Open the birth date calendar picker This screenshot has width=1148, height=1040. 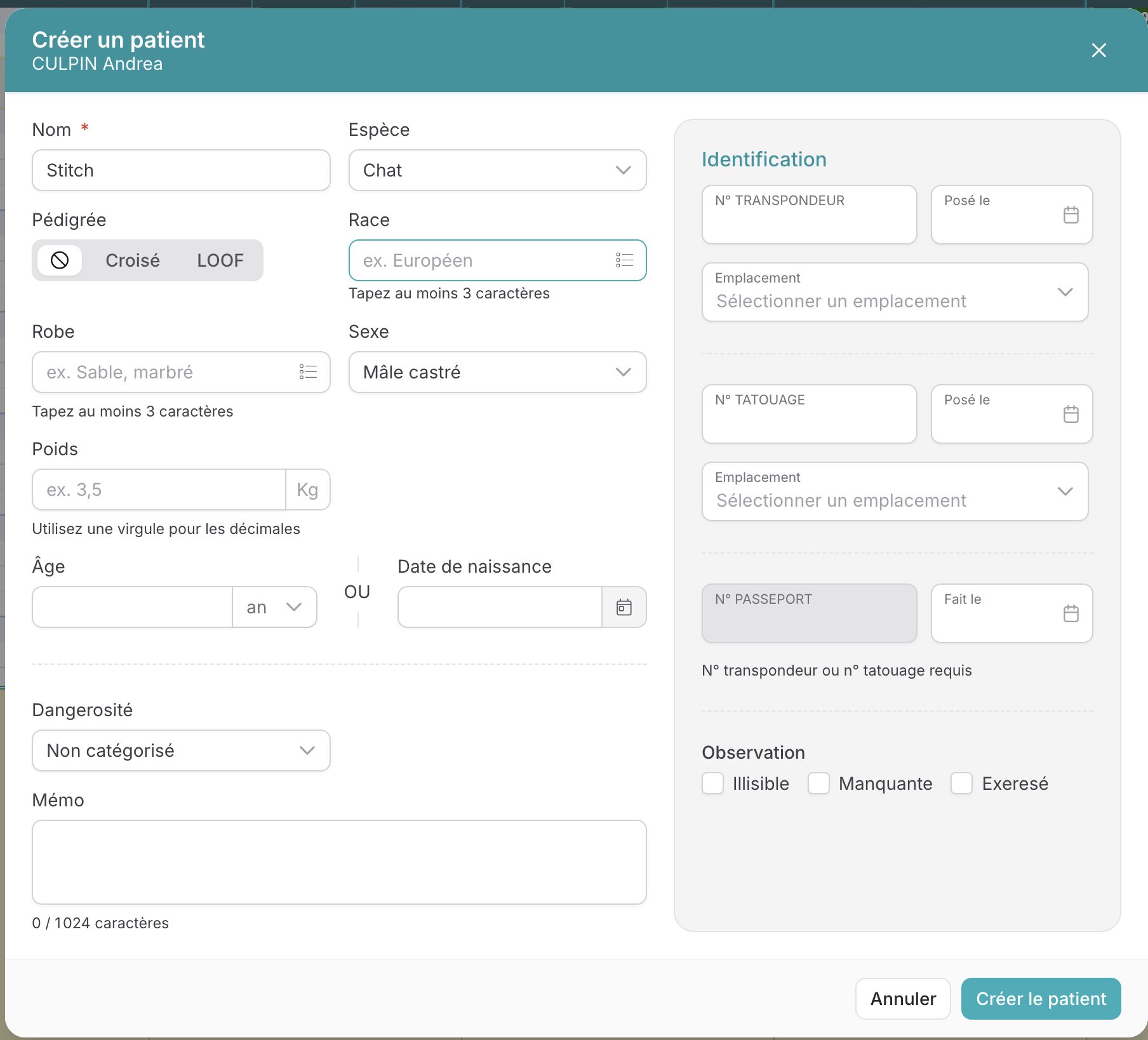[624, 607]
